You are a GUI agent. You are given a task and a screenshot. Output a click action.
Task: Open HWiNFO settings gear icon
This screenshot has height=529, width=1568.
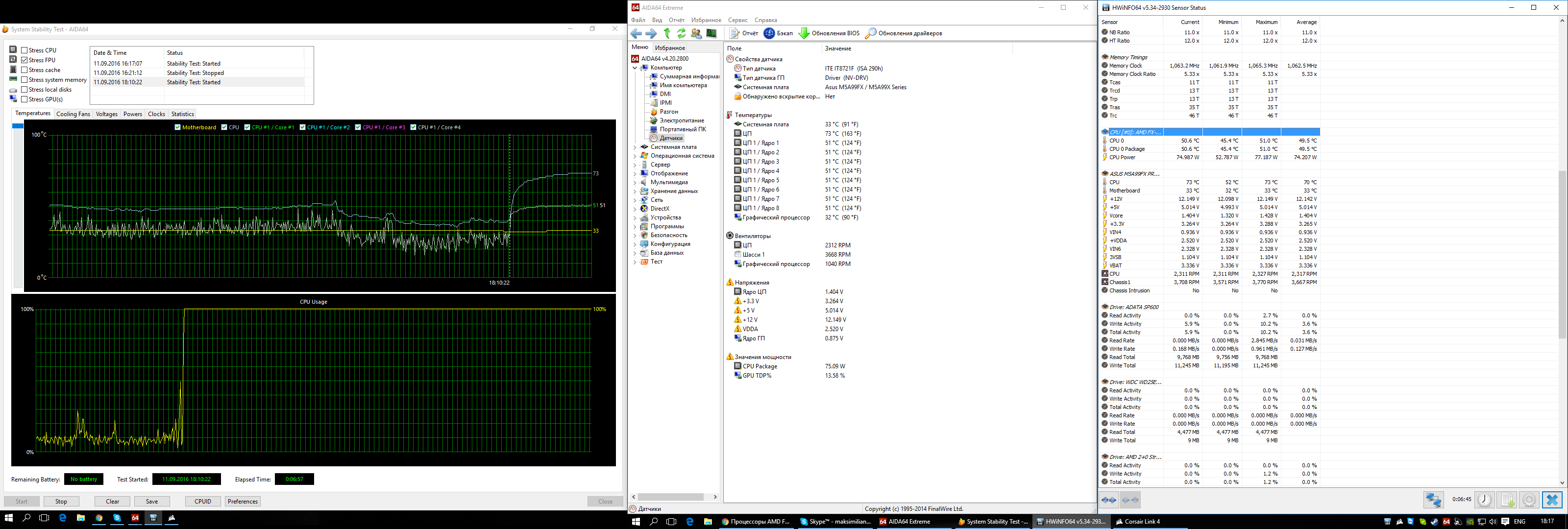tap(1529, 501)
